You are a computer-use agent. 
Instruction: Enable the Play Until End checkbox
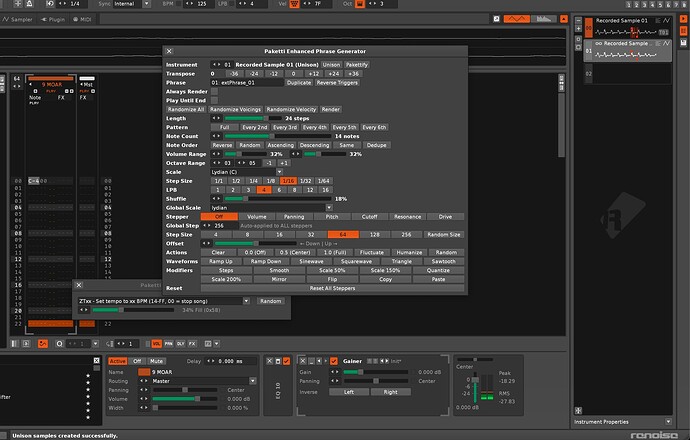click(x=214, y=100)
